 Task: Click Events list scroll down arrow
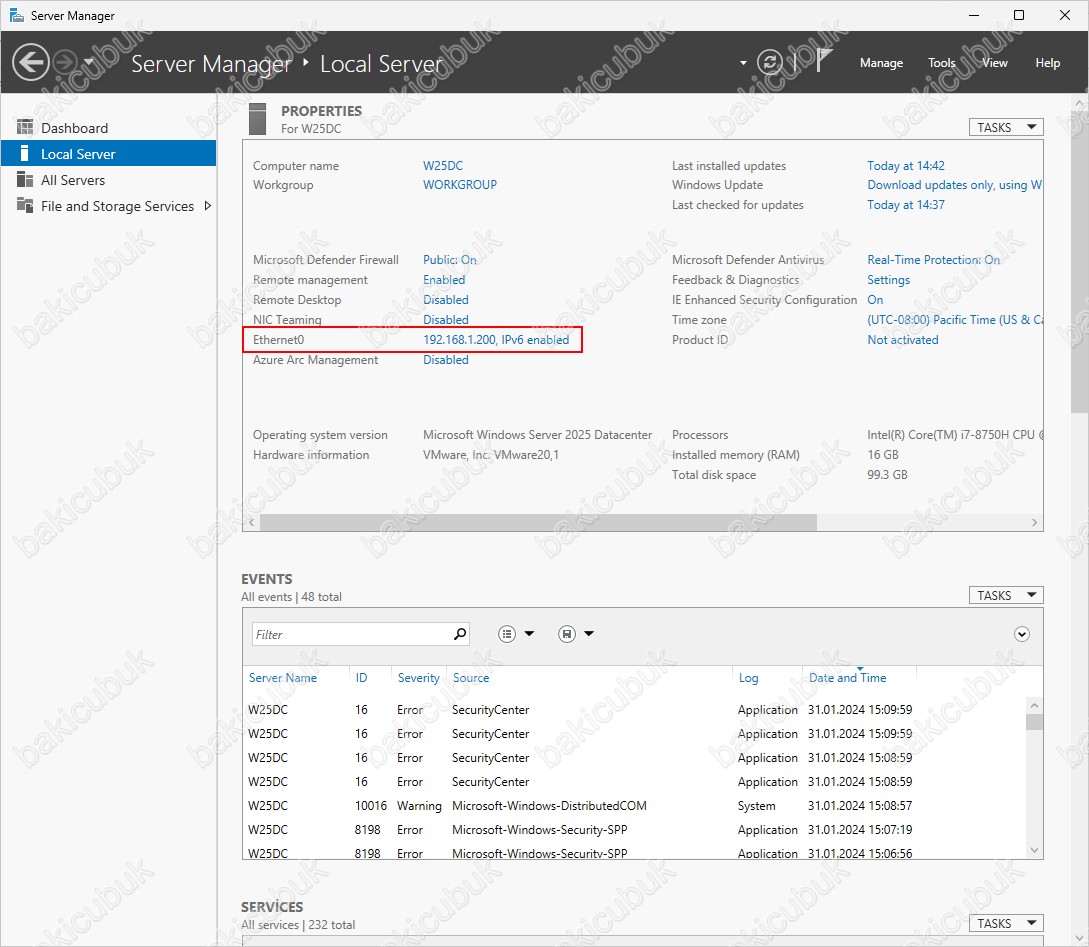point(1034,850)
